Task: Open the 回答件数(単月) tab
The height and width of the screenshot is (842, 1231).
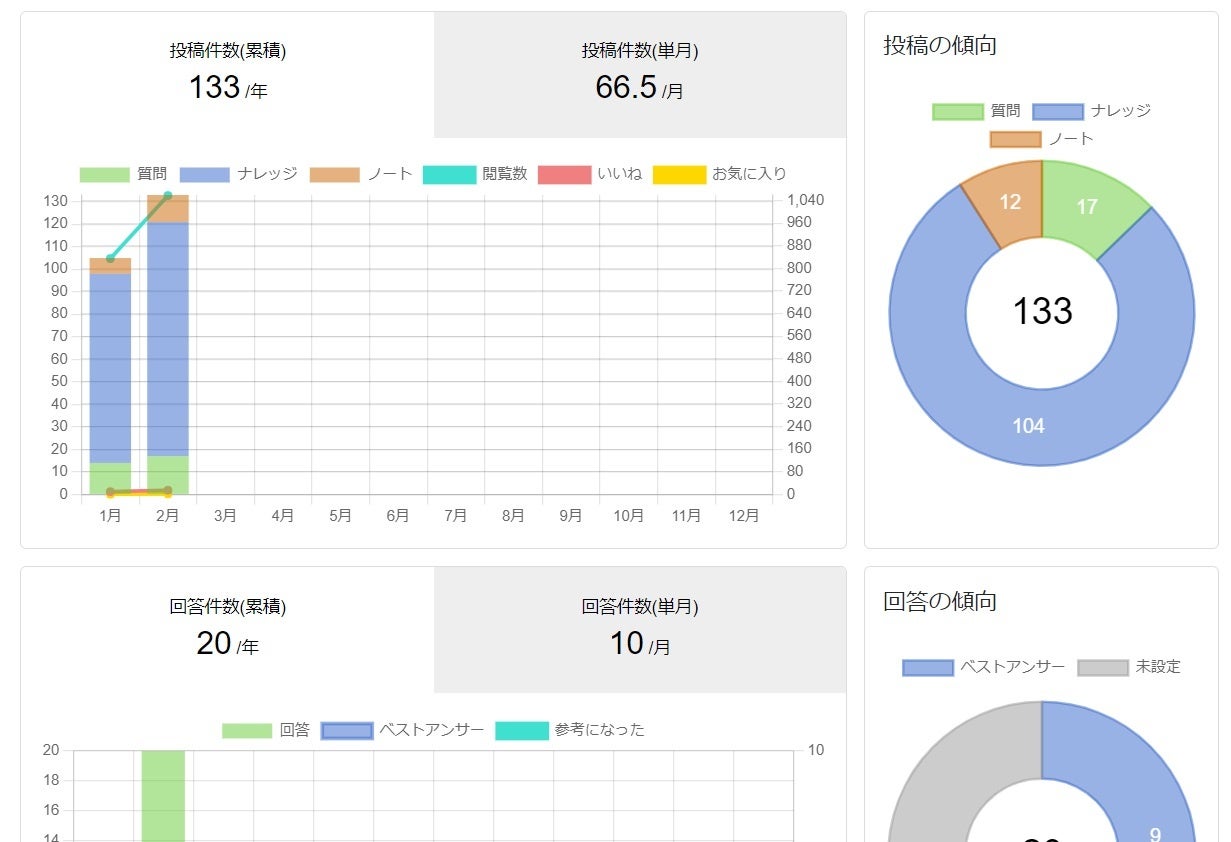Action: (x=640, y=630)
